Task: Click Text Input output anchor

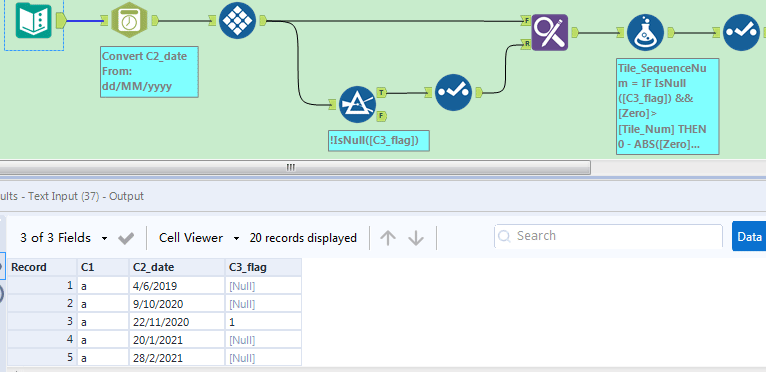Action: click(61, 20)
